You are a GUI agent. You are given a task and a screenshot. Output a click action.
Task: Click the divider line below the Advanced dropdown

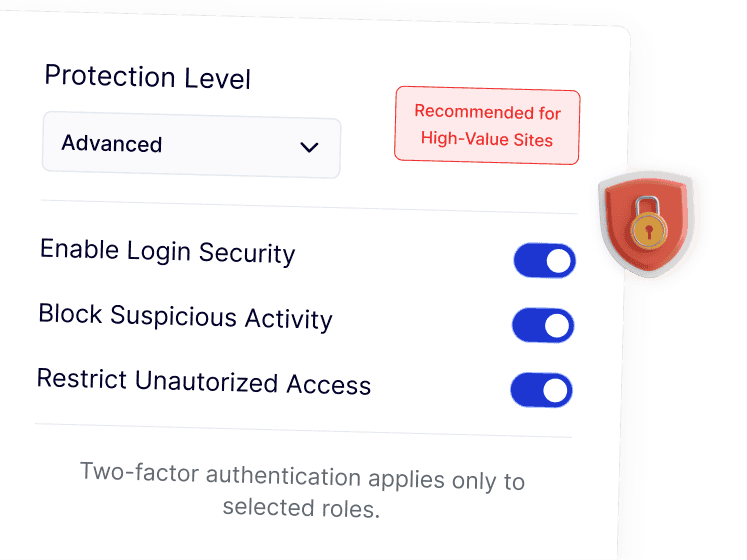309,206
